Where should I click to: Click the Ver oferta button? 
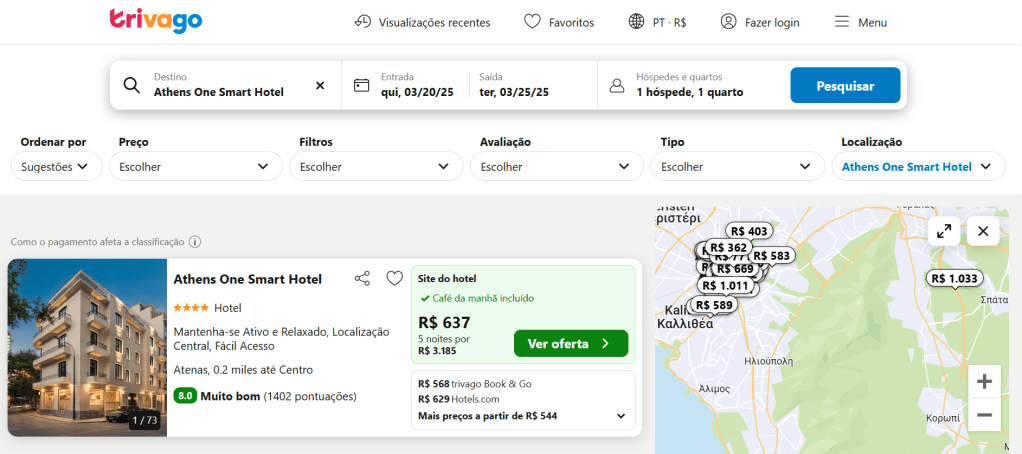pos(570,344)
